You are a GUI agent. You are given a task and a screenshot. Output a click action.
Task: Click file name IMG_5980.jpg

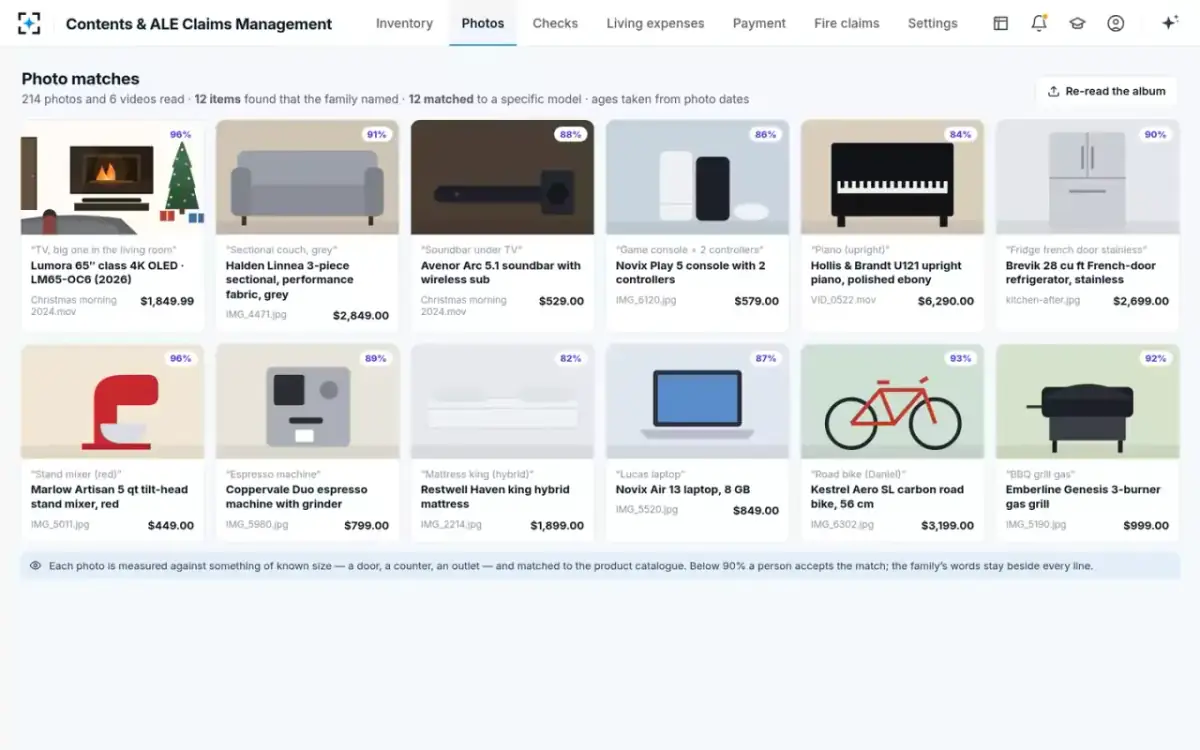tap(257, 524)
